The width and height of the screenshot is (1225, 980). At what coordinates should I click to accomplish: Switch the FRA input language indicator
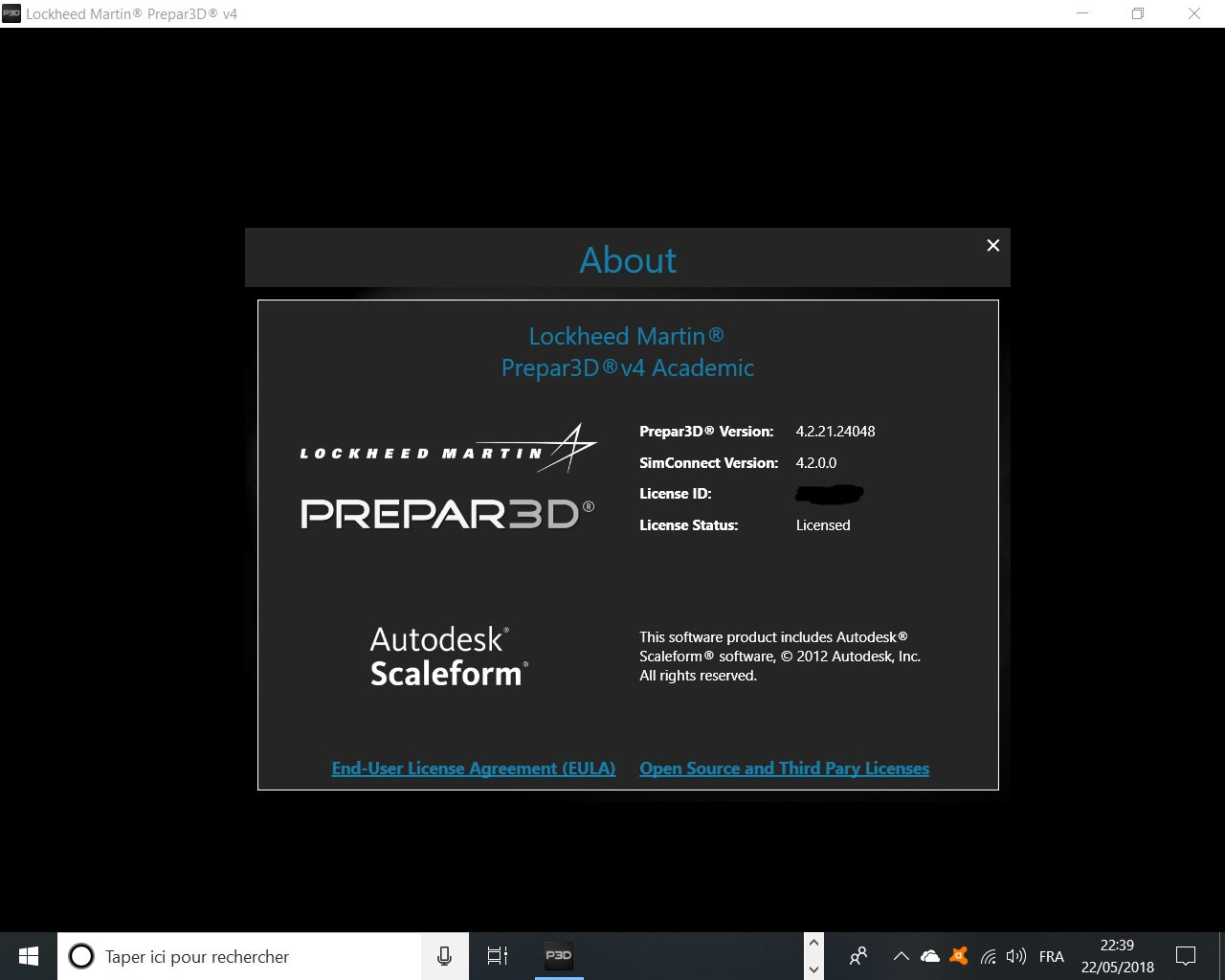click(x=1051, y=956)
